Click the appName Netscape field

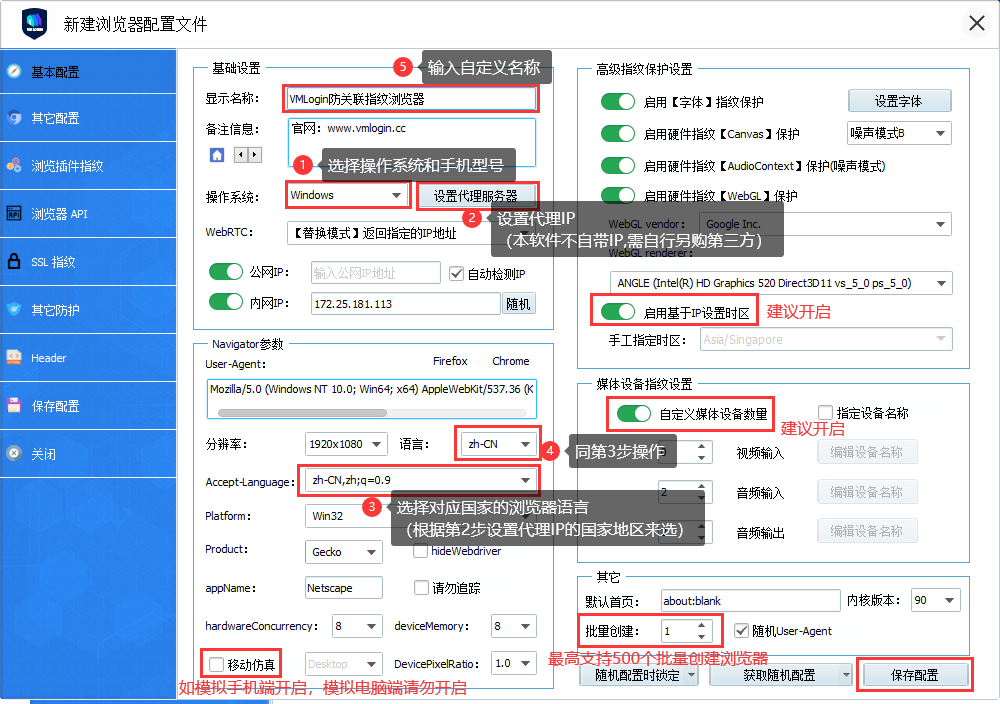[x=344, y=587]
